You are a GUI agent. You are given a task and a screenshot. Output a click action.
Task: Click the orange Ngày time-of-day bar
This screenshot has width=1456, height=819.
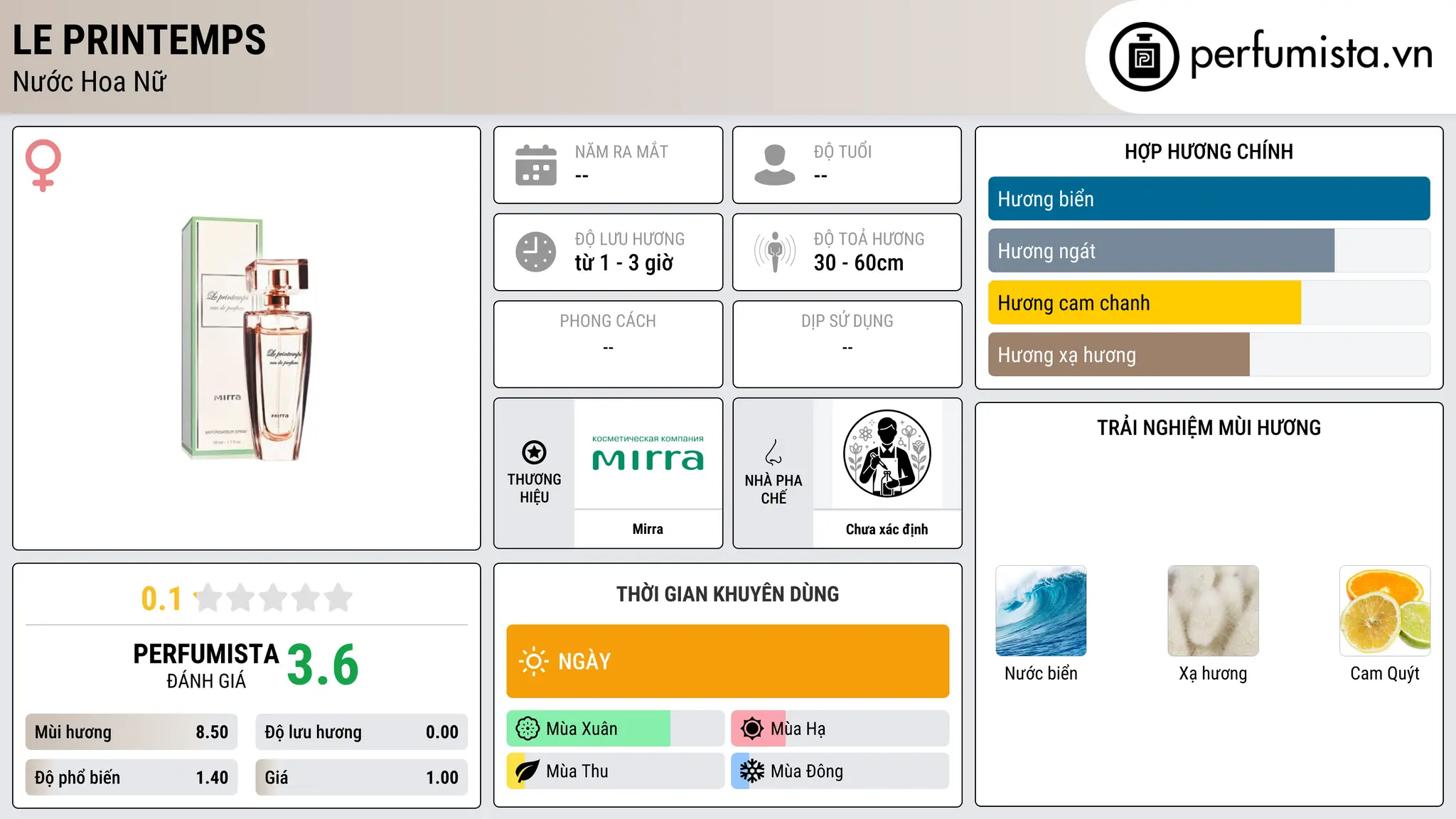point(728,661)
